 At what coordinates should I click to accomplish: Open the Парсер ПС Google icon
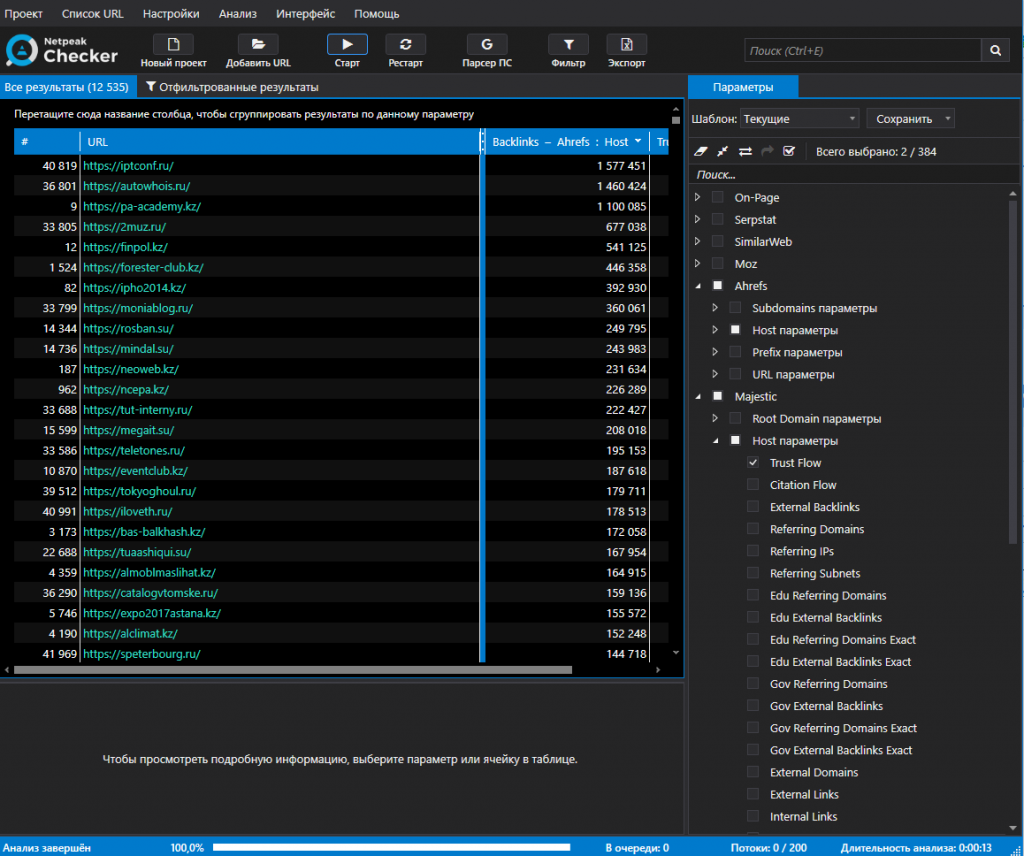pos(487,44)
